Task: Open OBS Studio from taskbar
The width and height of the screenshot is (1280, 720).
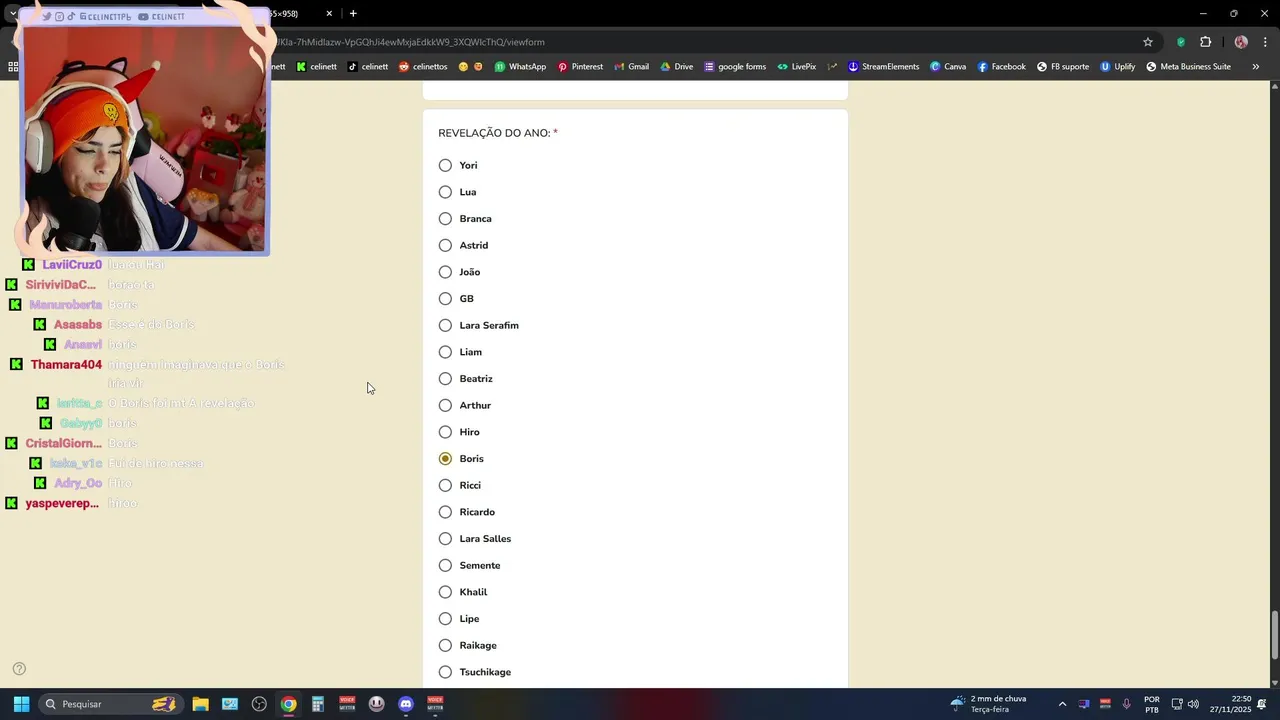Action: [x=259, y=704]
